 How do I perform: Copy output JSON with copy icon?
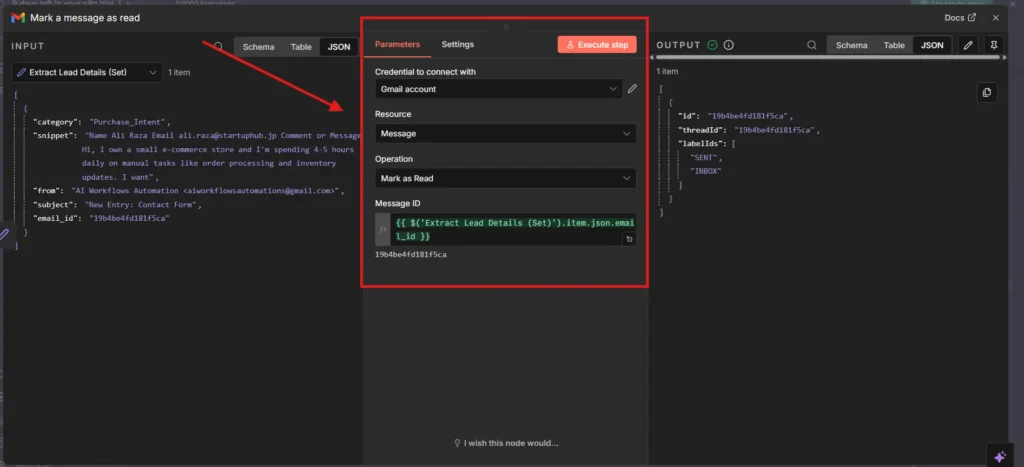point(987,92)
